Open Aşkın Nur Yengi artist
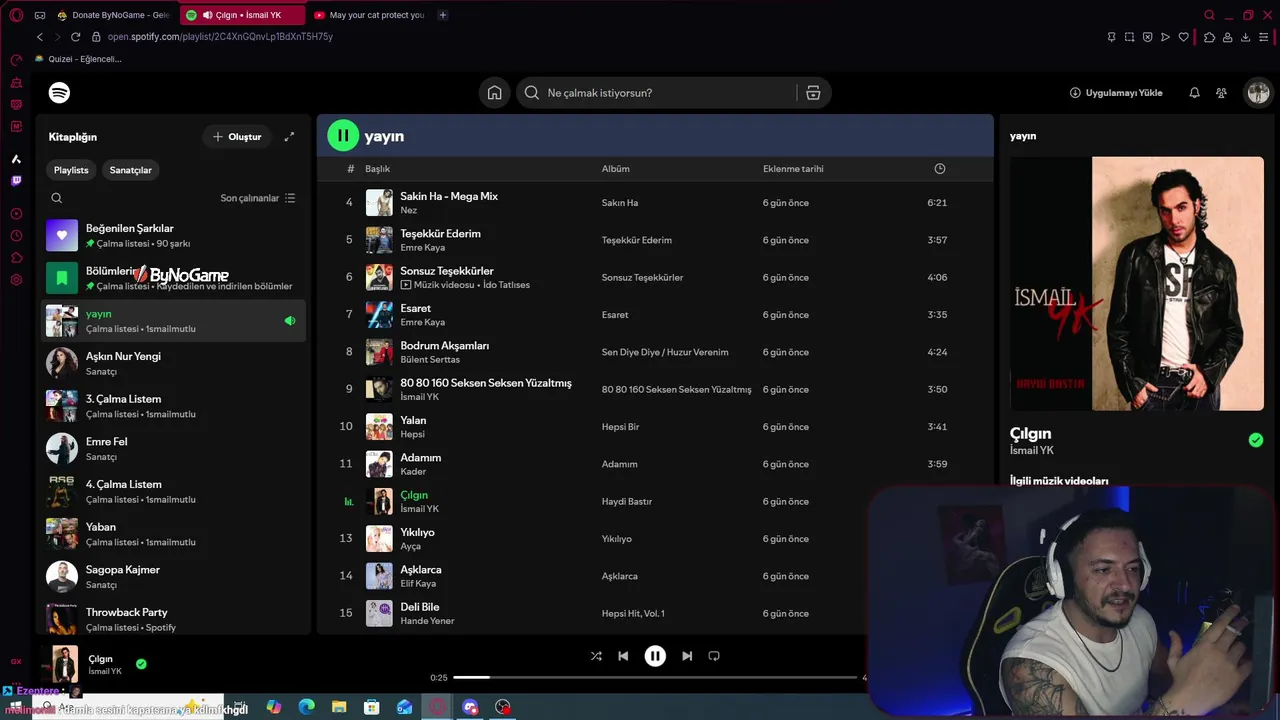Viewport: 1280px width, 720px height. (x=174, y=363)
